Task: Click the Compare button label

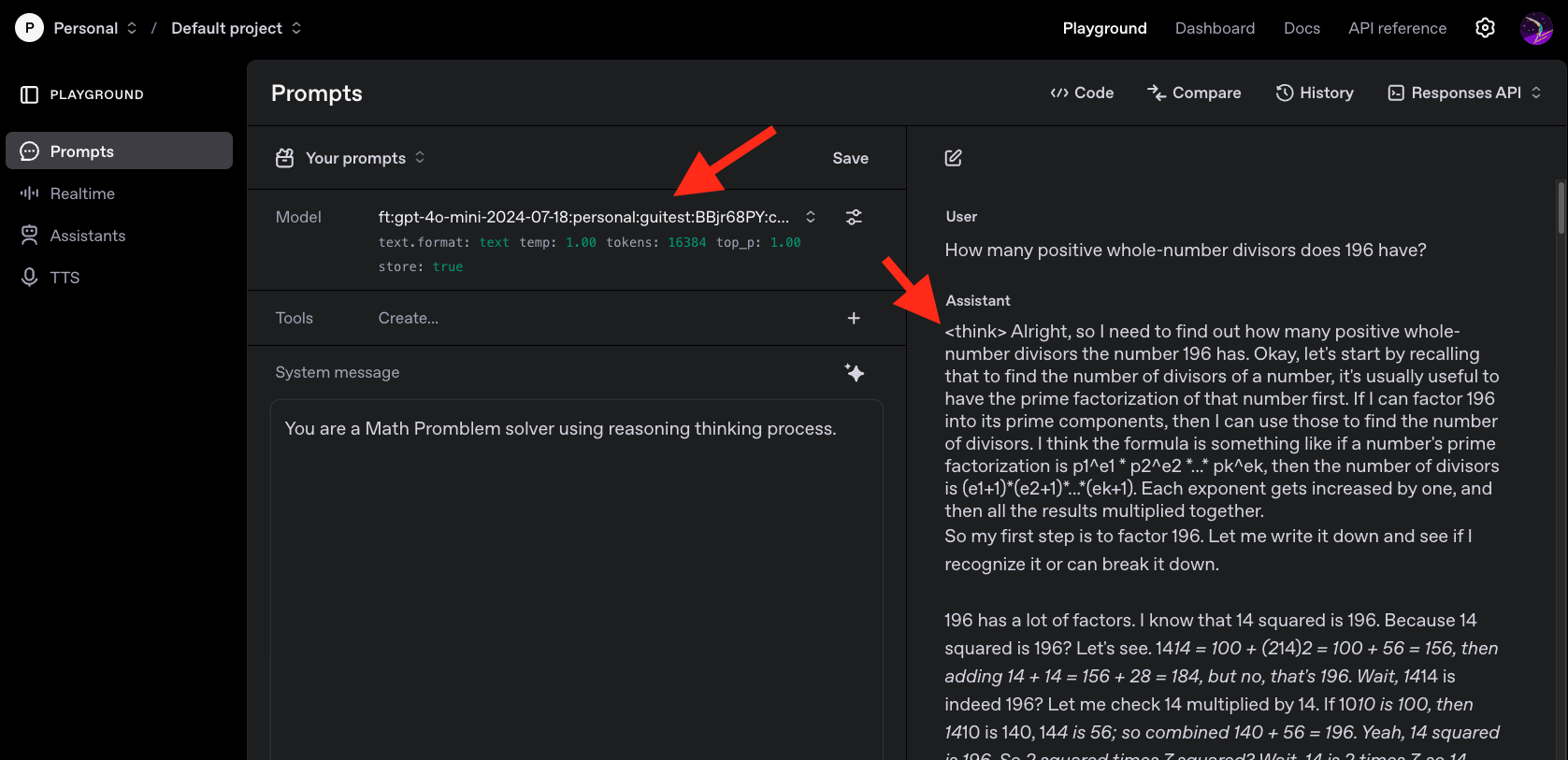Action: click(1206, 93)
